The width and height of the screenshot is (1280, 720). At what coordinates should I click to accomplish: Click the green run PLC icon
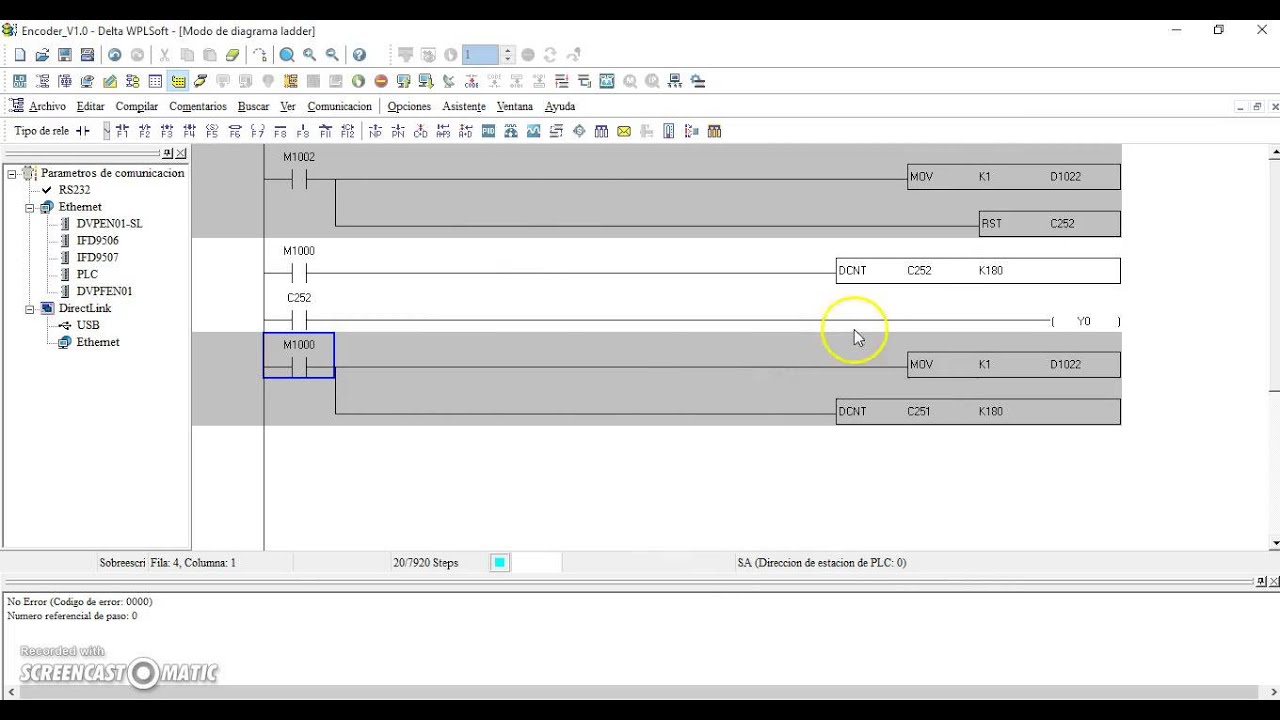click(x=358, y=81)
